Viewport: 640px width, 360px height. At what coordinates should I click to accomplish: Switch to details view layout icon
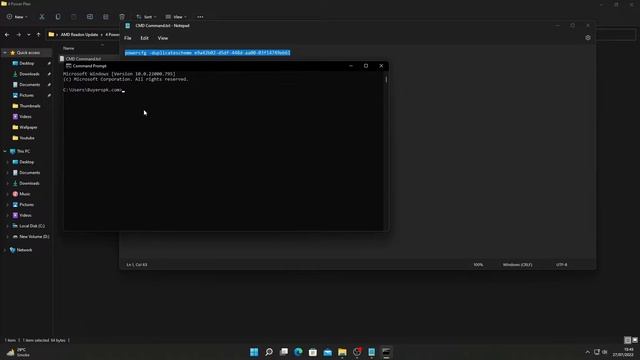627,340
